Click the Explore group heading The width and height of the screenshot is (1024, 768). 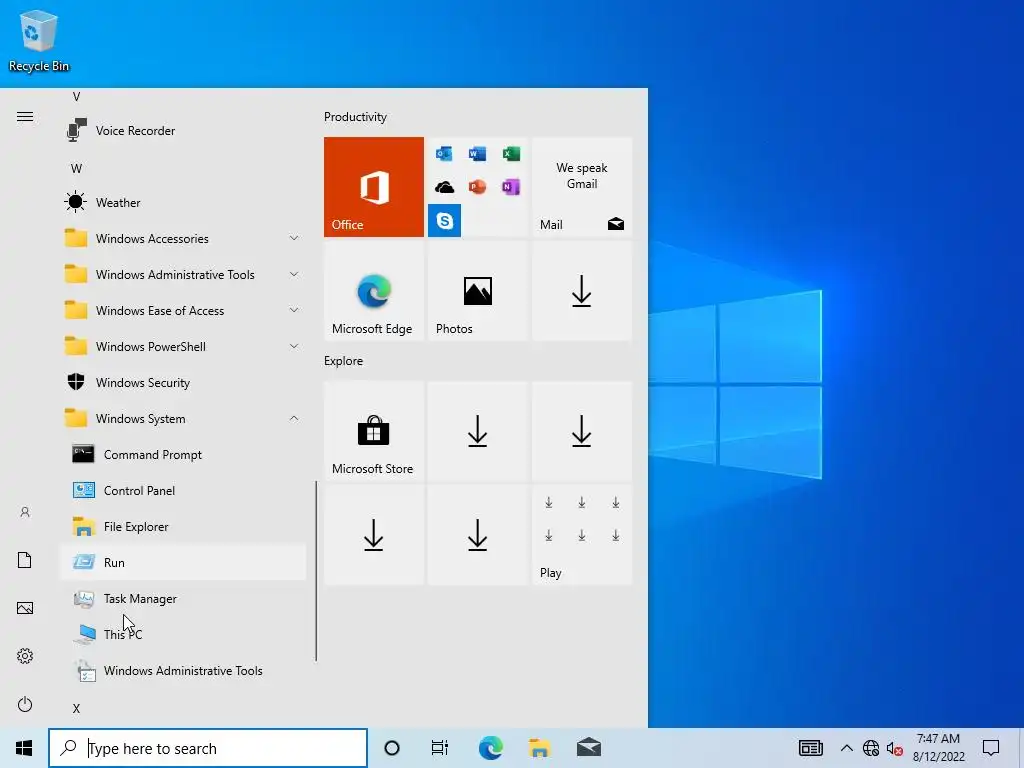point(344,361)
